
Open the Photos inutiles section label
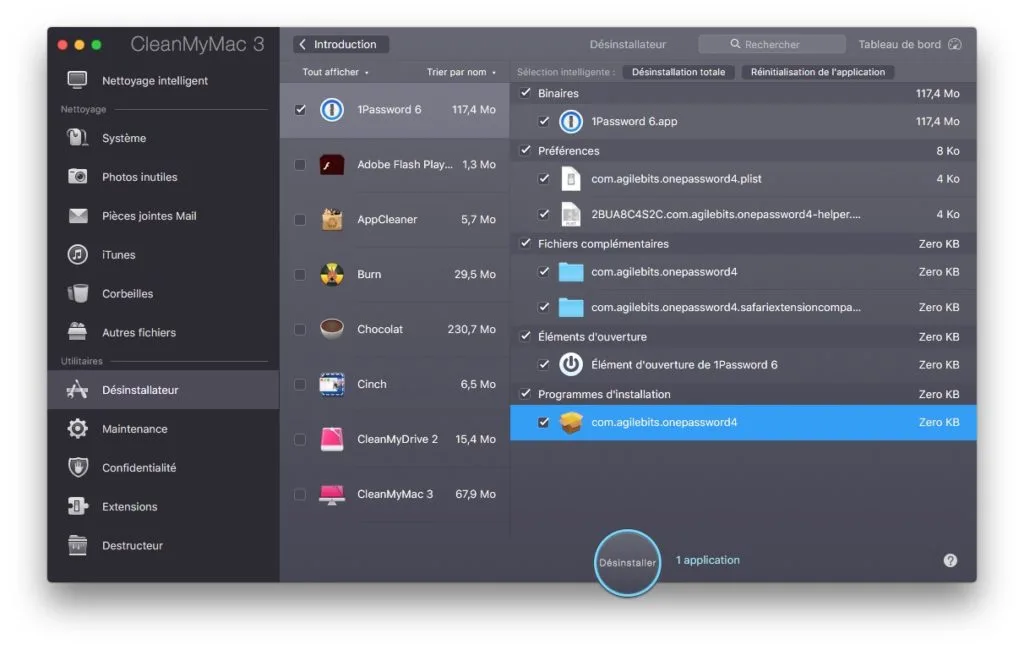140,177
